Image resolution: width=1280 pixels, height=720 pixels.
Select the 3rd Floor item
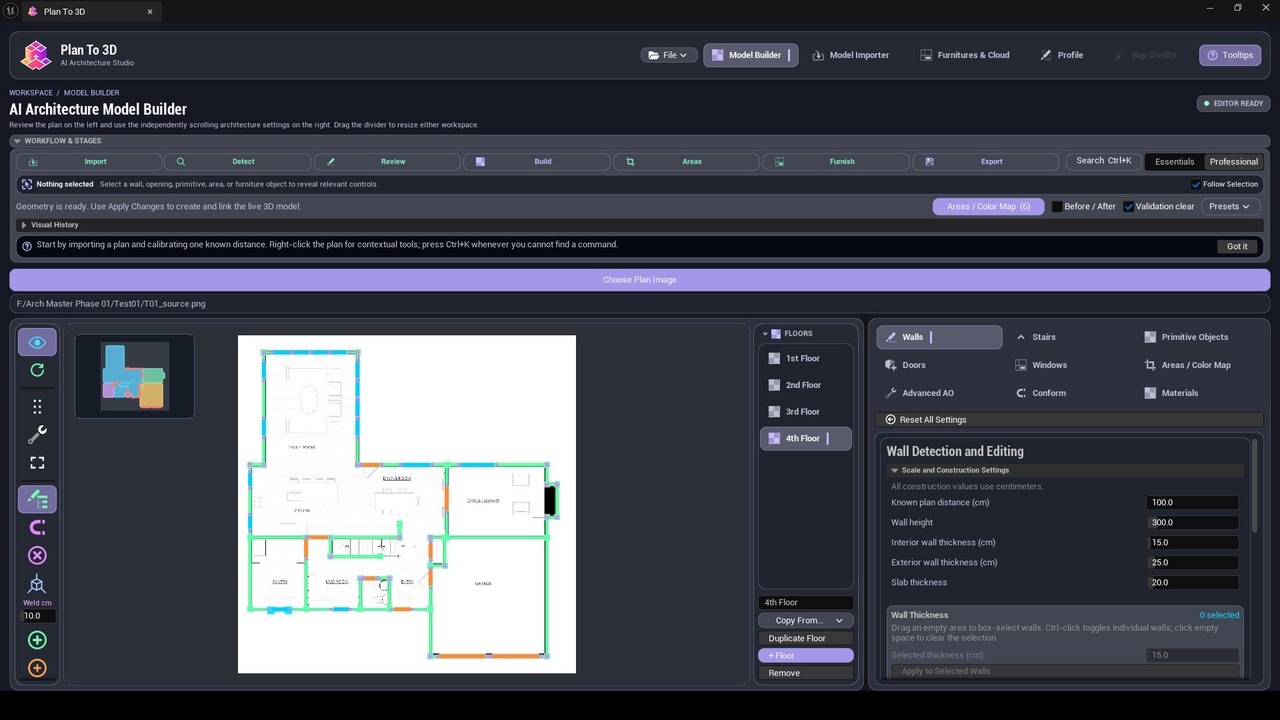805,412
